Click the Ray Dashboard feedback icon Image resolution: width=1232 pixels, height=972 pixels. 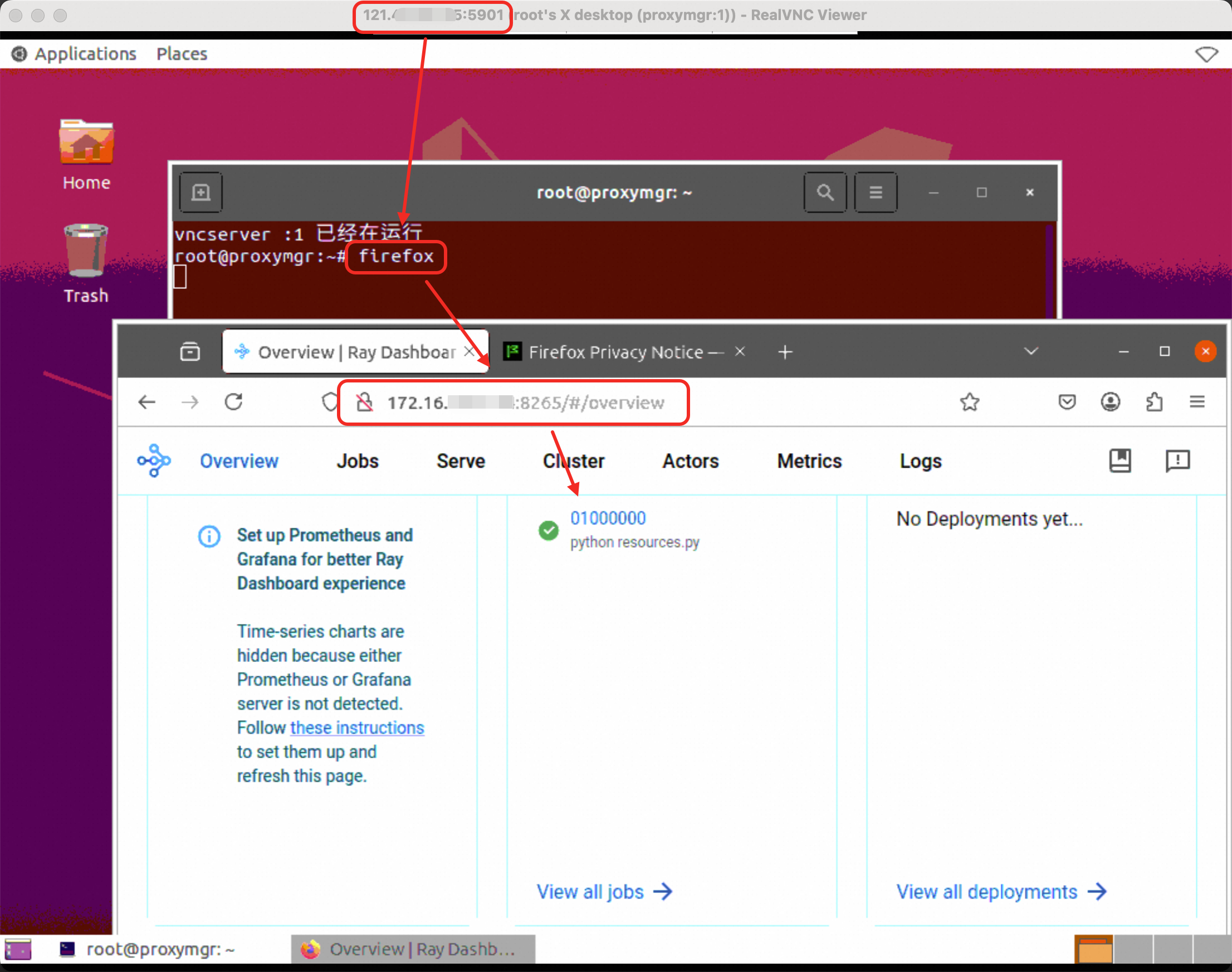pos(1177,460)
